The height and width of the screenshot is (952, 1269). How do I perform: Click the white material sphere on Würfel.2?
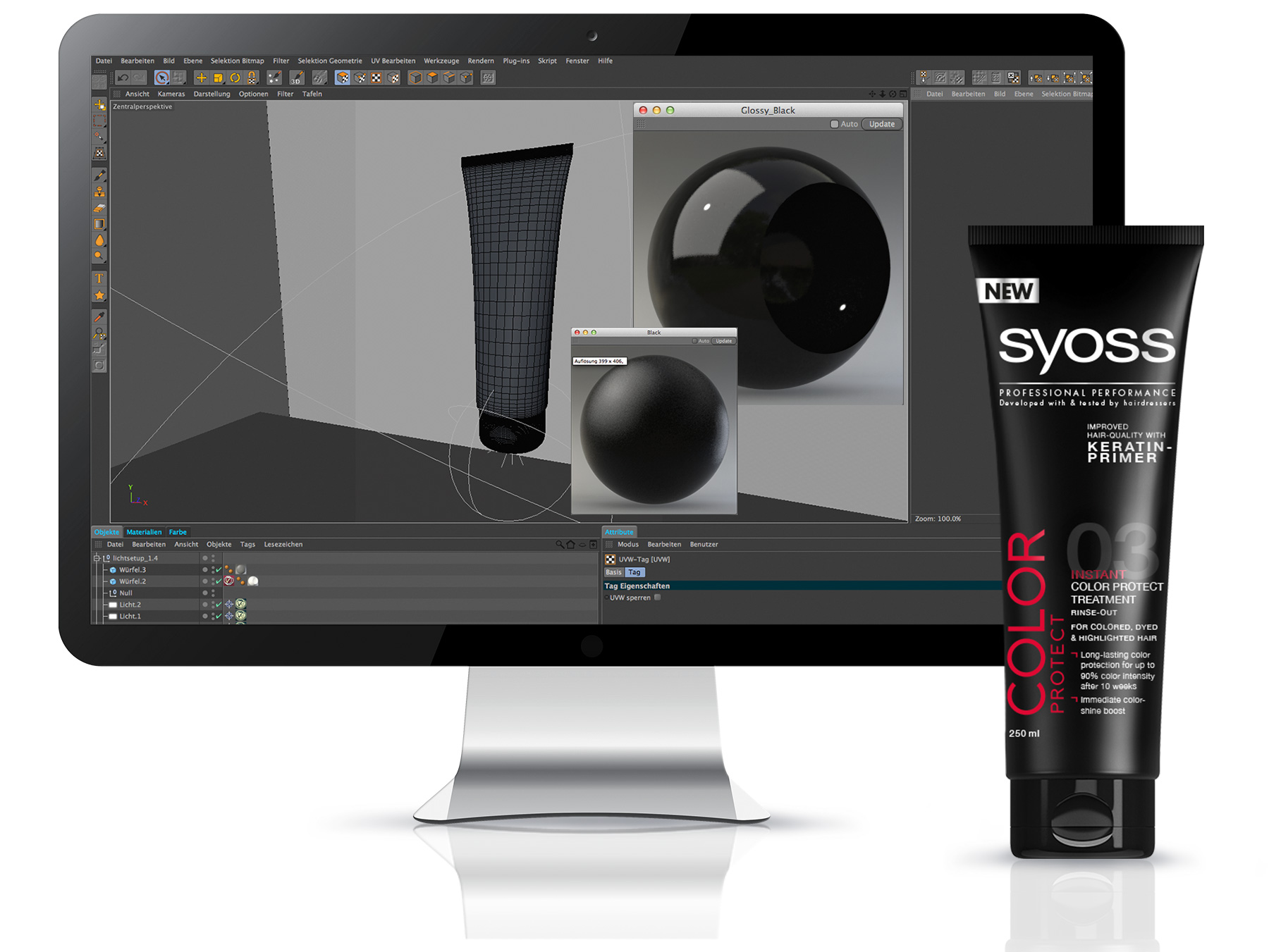click(253, 581)
